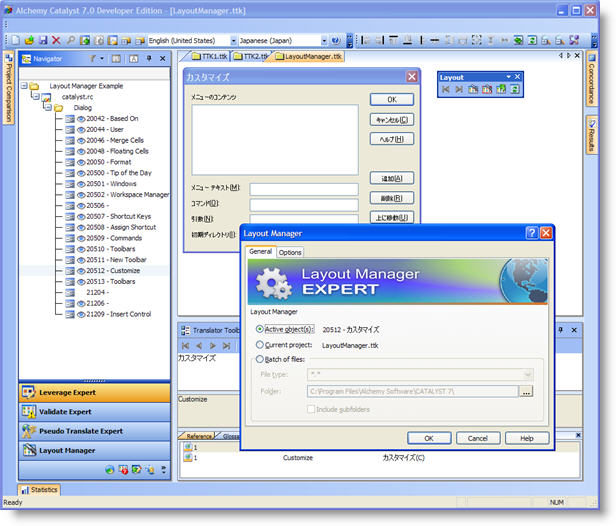Toggle eye icon for 20510 - Toolbars
The height and width of the screenshot is (526, 616).
click(x=81, y=249)
